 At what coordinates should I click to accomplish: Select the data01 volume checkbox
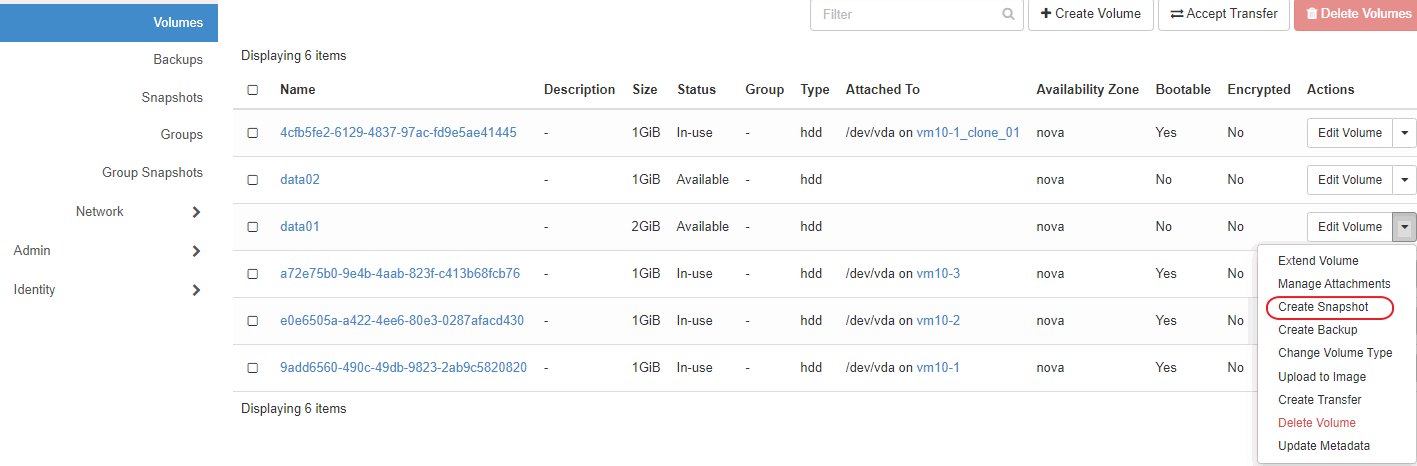253,227
